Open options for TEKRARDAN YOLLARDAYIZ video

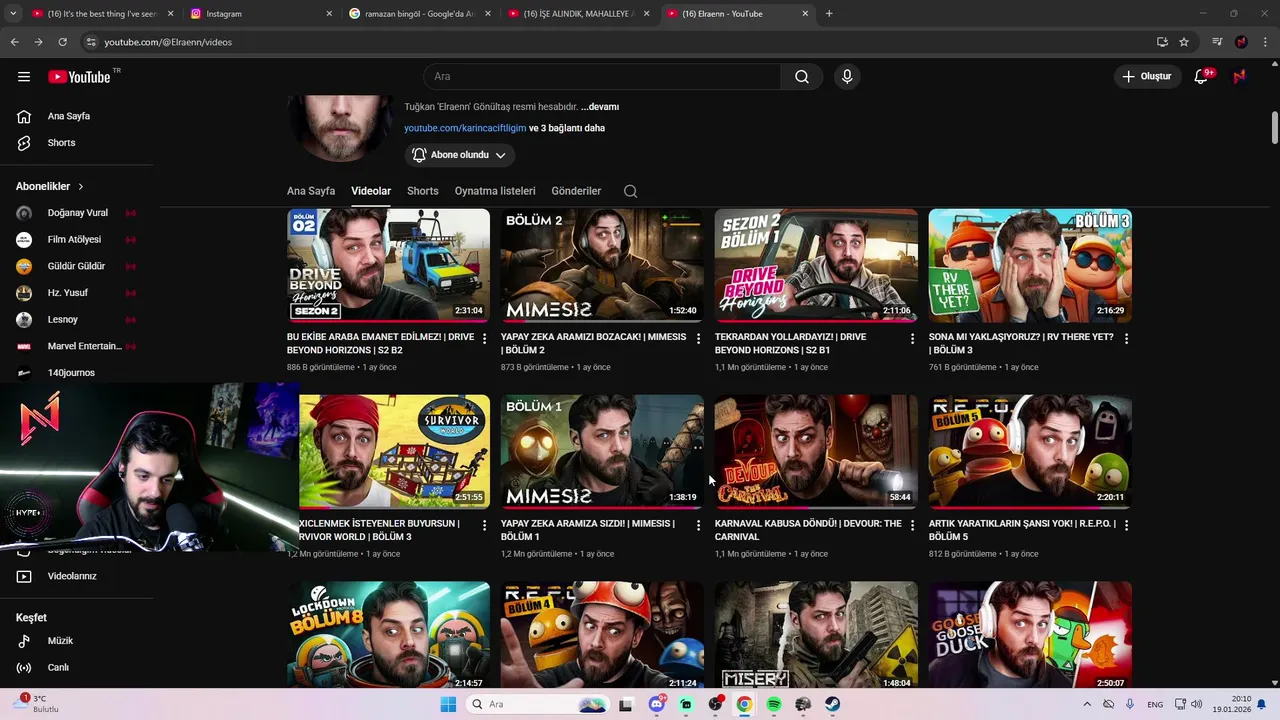pyautogui.click(x=912, y=339)
